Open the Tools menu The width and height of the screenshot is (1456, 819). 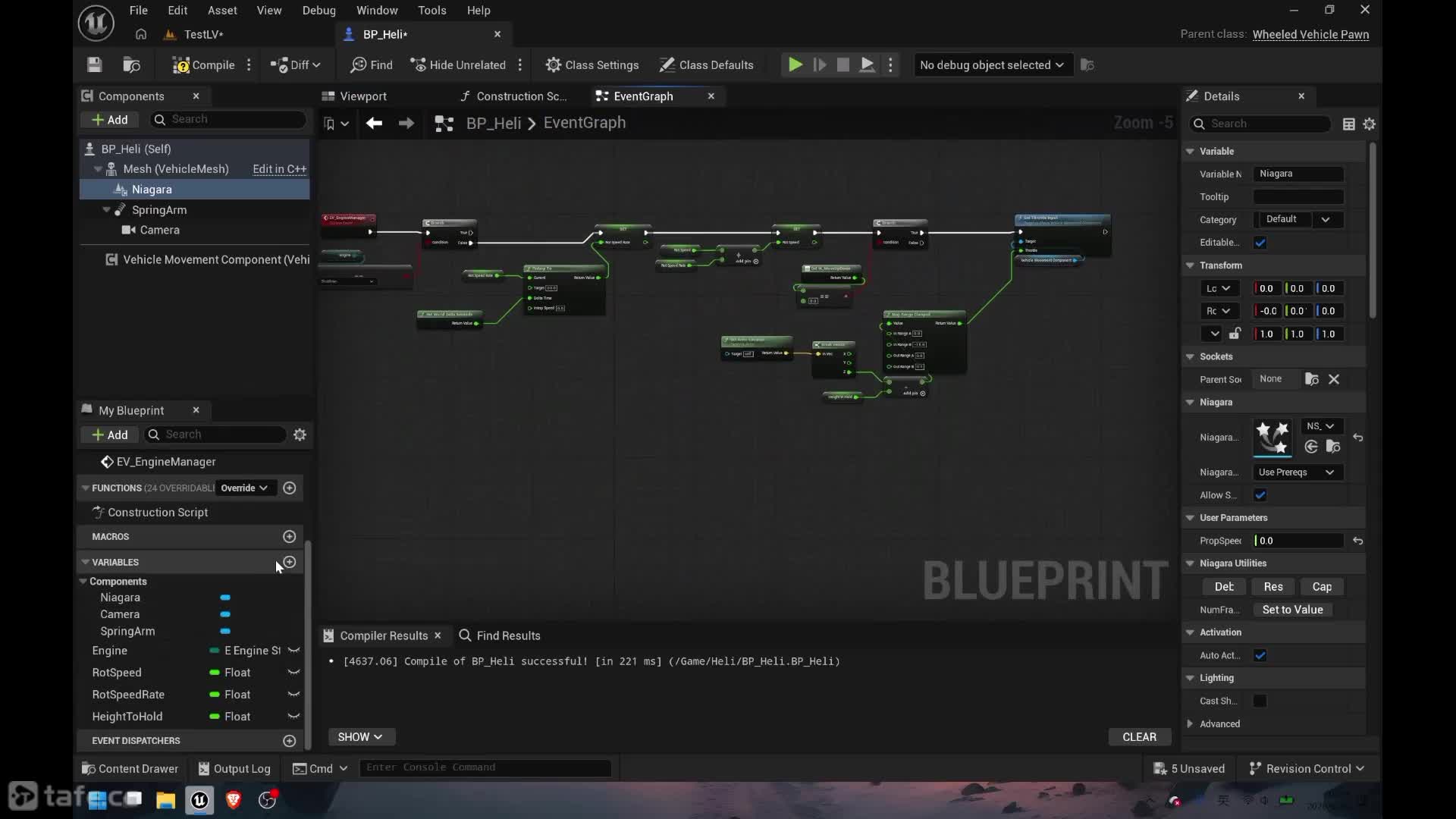coord(432,11)
